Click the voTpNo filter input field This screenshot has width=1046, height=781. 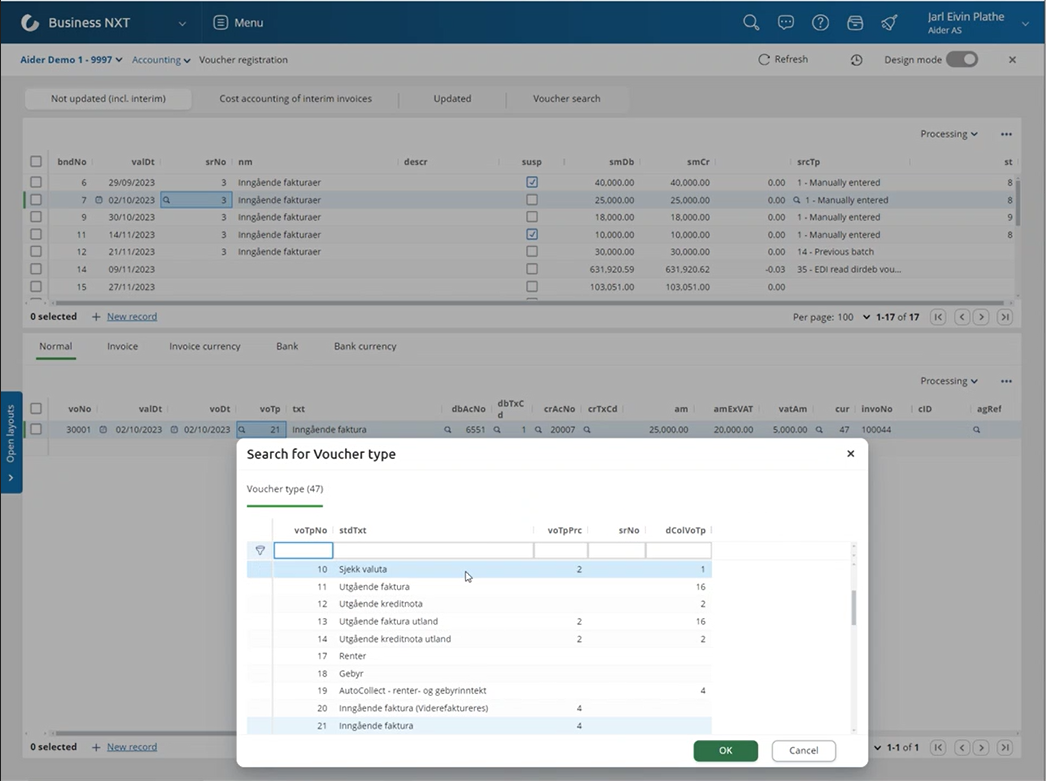(303, 550)
